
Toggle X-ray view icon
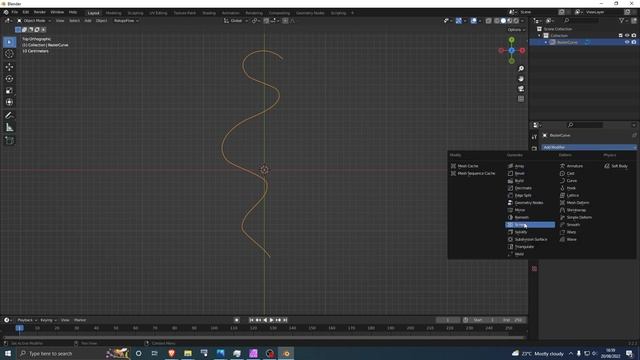point(488,20)
